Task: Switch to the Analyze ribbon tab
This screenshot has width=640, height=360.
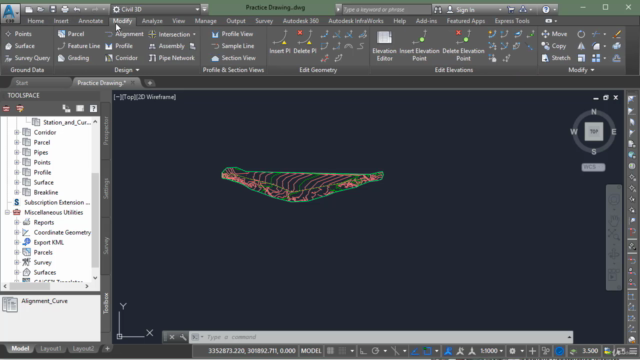Action: tap(152, 21)
